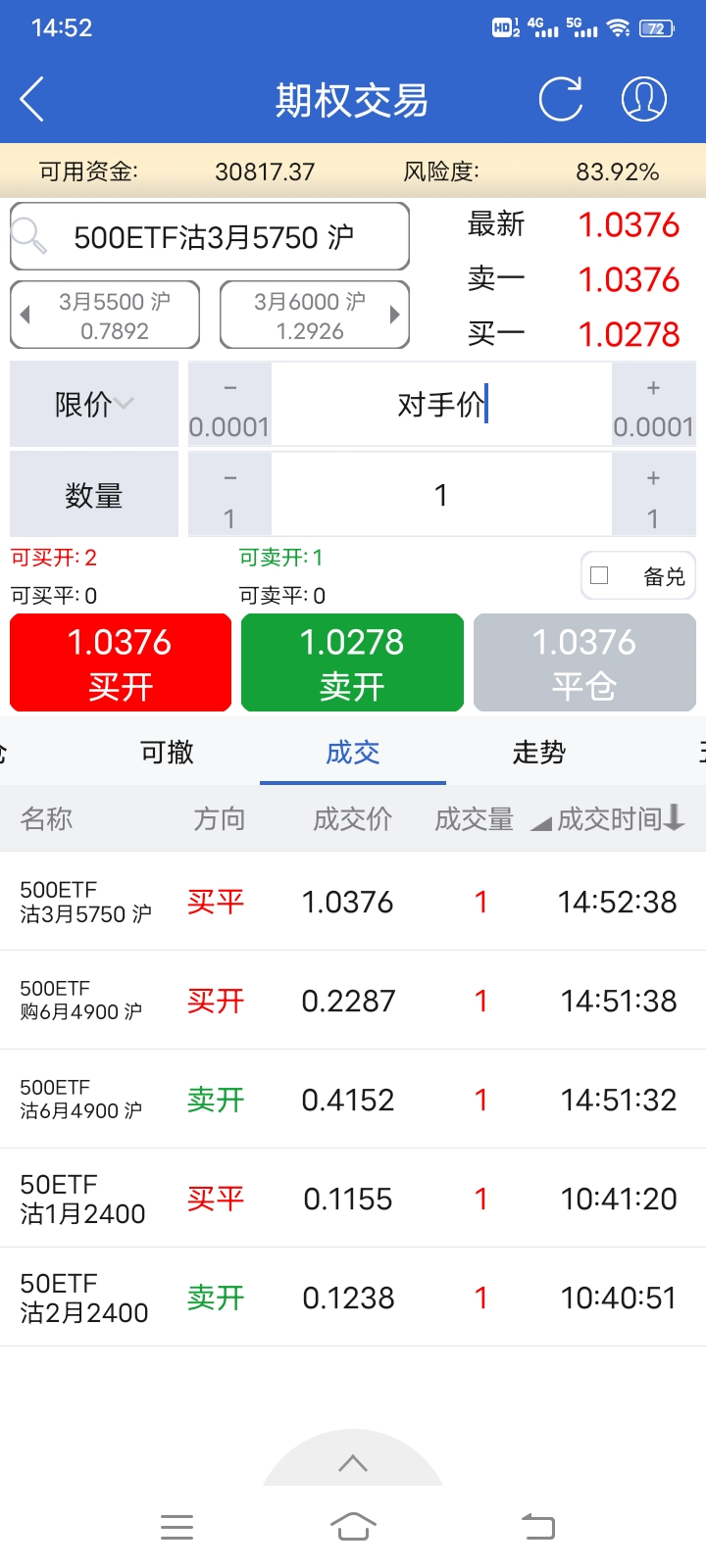706x1568 pixels.
Task: Click the 对手价 price input field
Action: click(x=441, y=405)
